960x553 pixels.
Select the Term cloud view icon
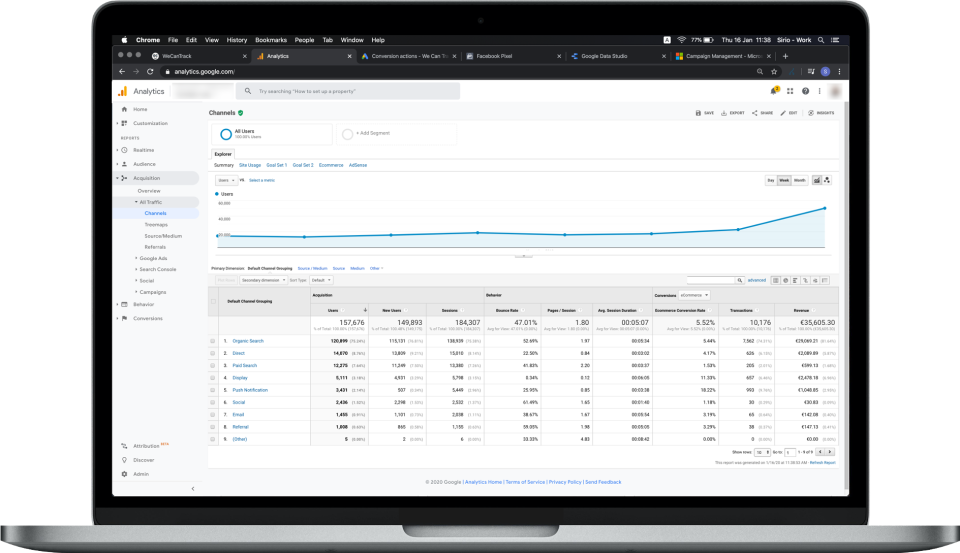tap(815, 280)
